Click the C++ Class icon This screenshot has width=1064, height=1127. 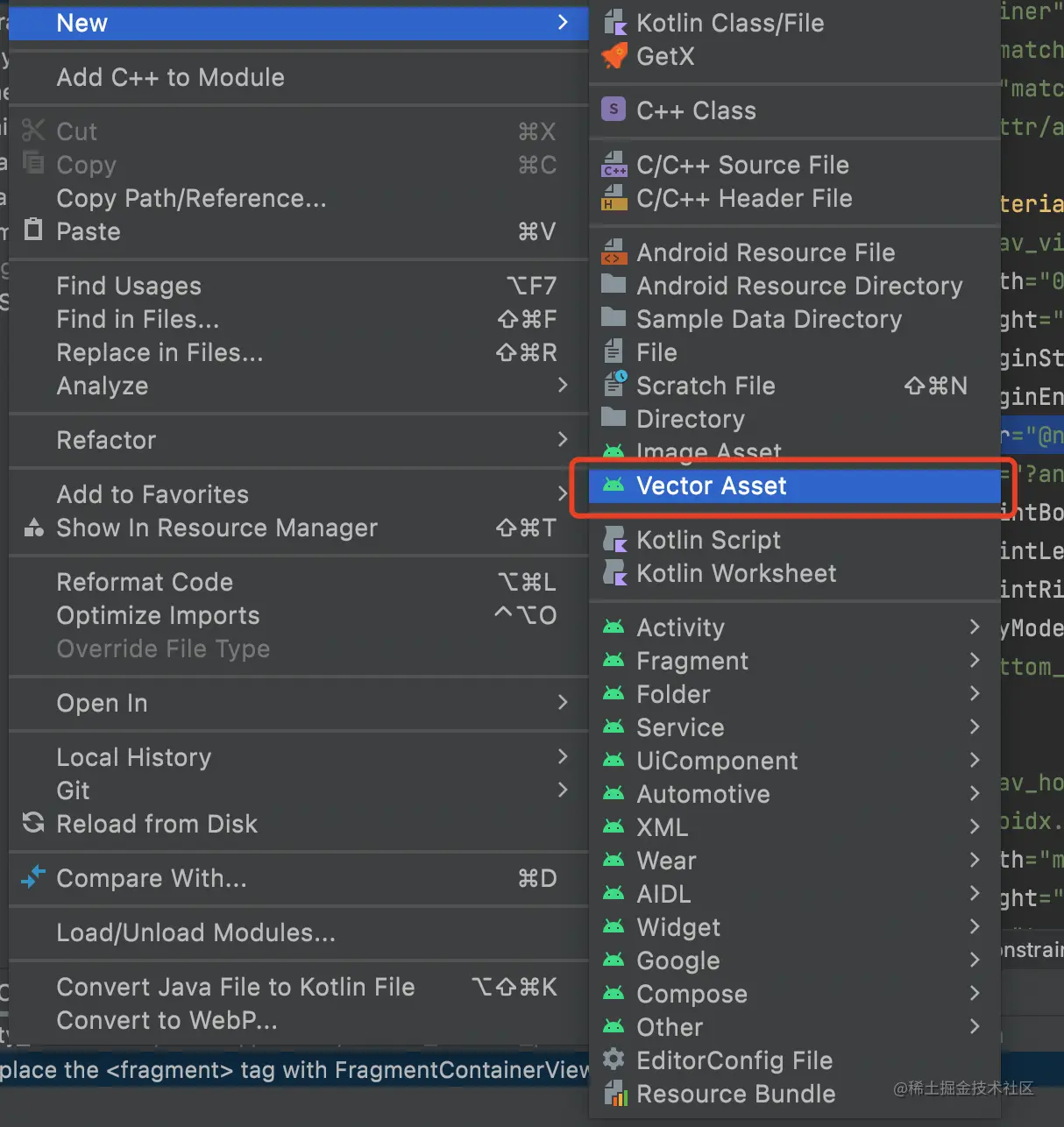[614, 110]
